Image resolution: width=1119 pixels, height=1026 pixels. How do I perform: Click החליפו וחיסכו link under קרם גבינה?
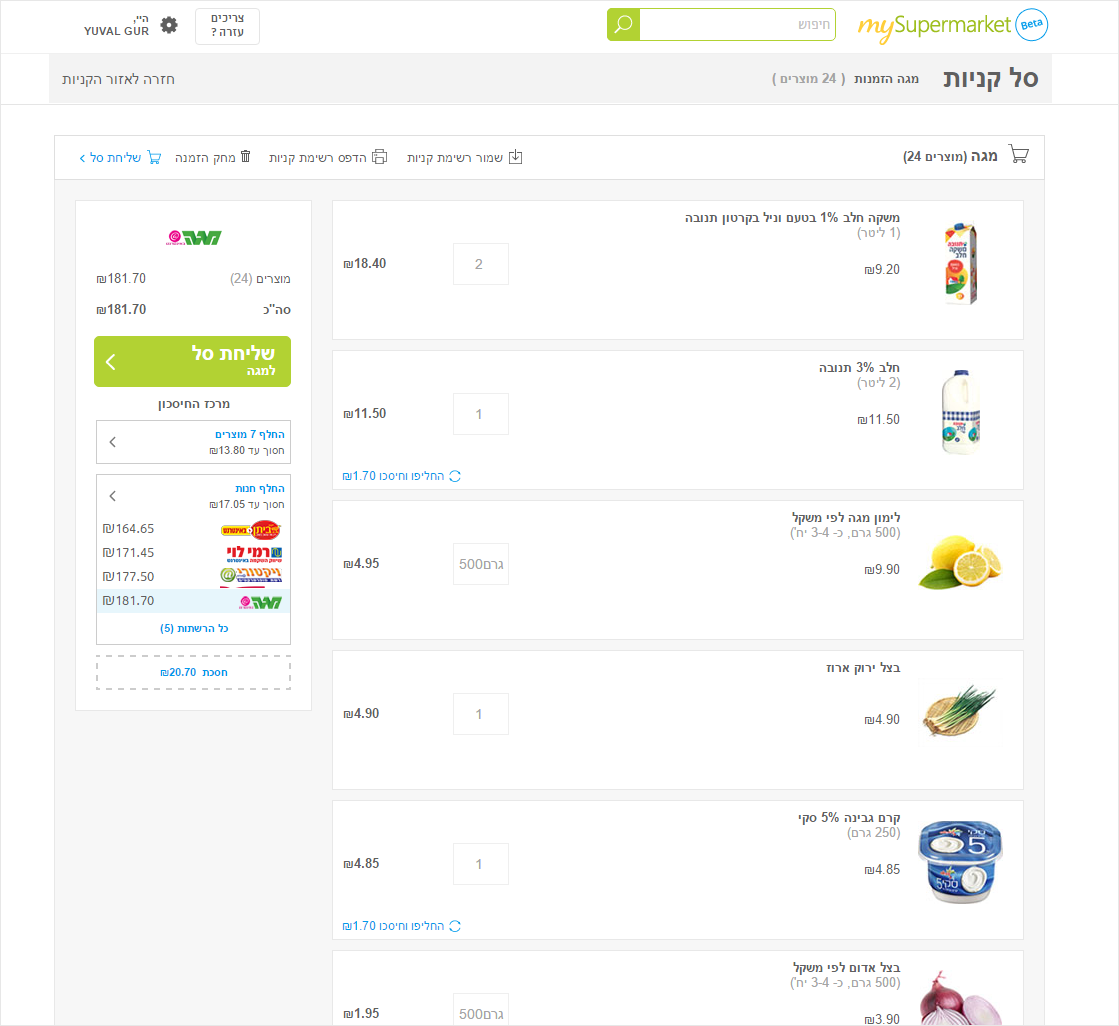point(393,926)
